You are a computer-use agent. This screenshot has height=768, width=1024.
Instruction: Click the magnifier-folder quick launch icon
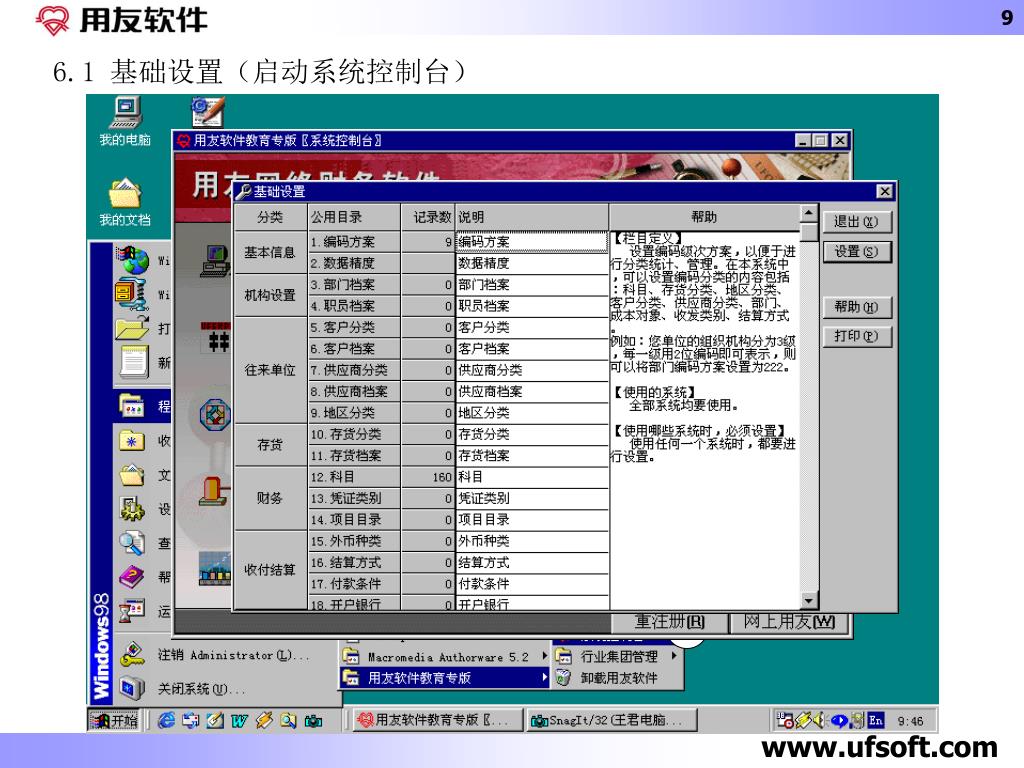(288, 720)
